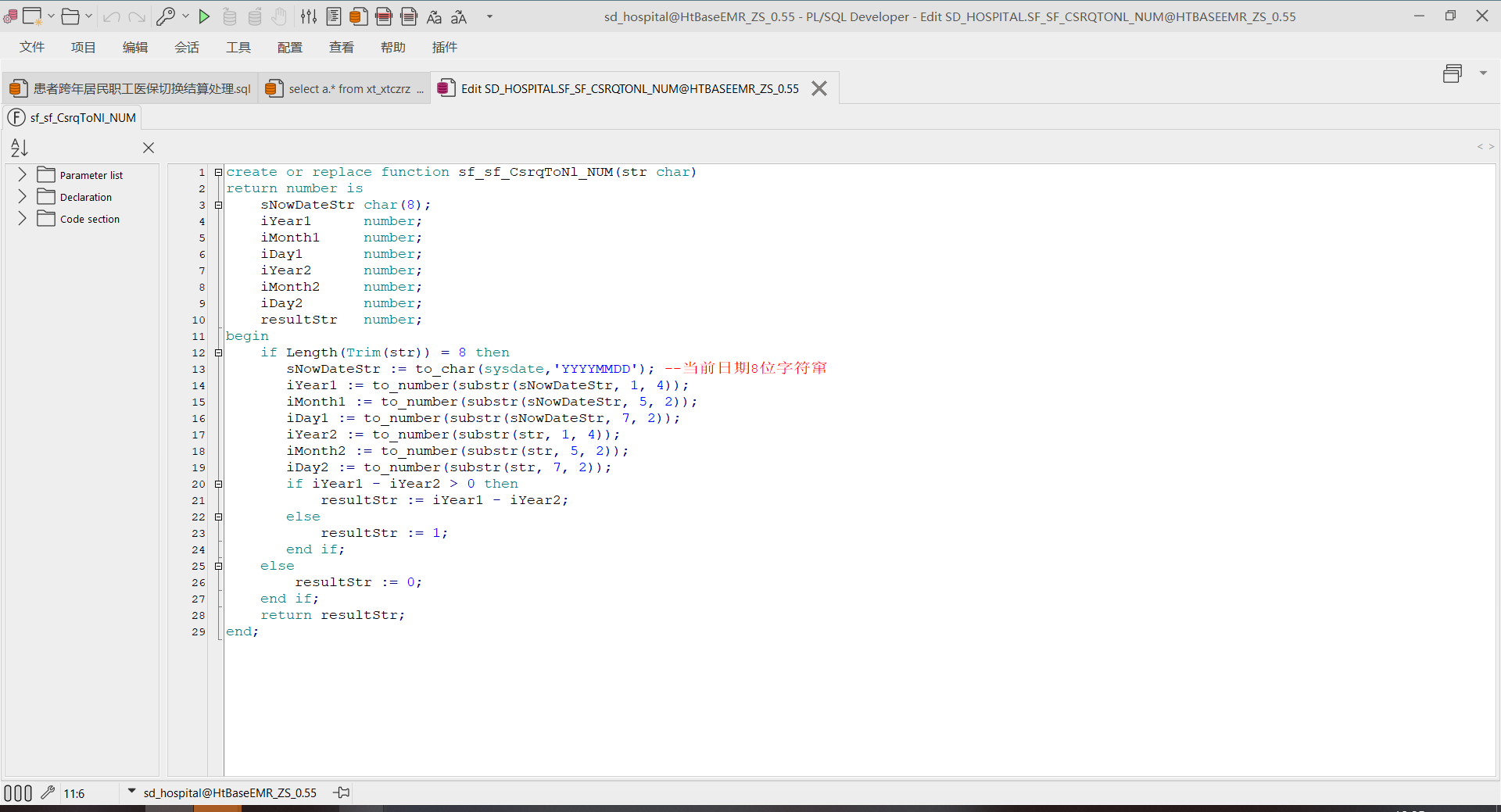Collapse the code fold at line 20

[x=219, y=484]
